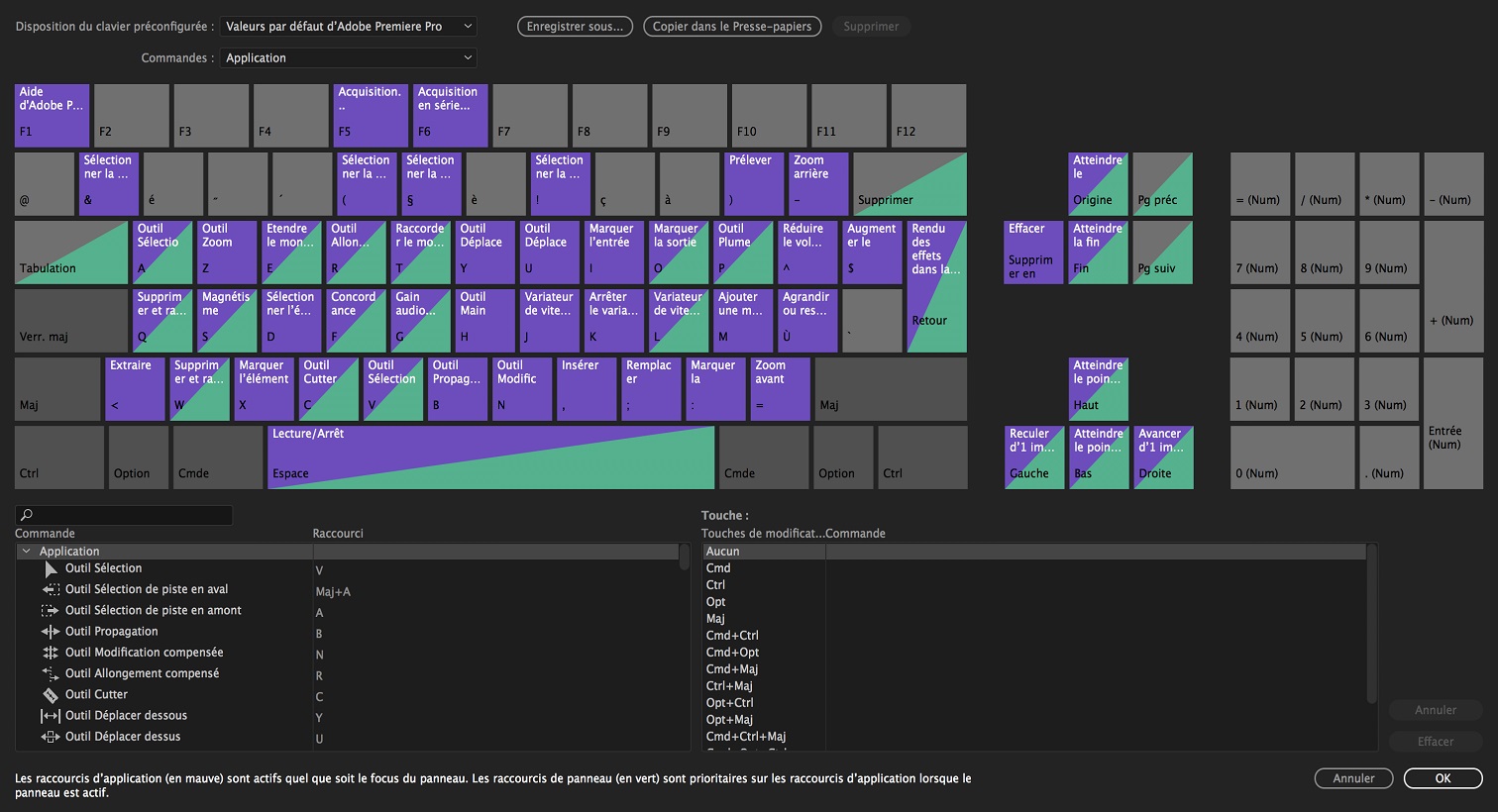
Task: Click the Outil Sélection arrow icon
Action: [51, 569]
